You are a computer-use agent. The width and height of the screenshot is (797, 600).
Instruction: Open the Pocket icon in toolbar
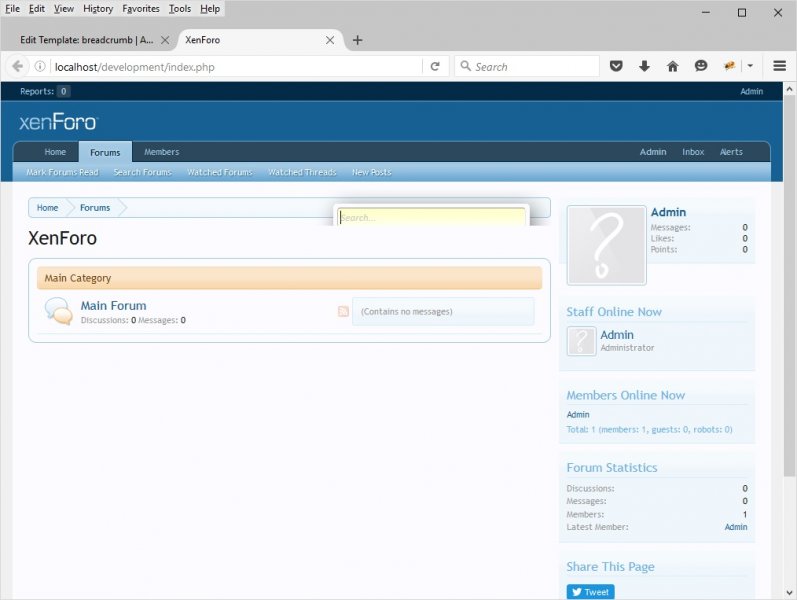click(x=616, y=66)
